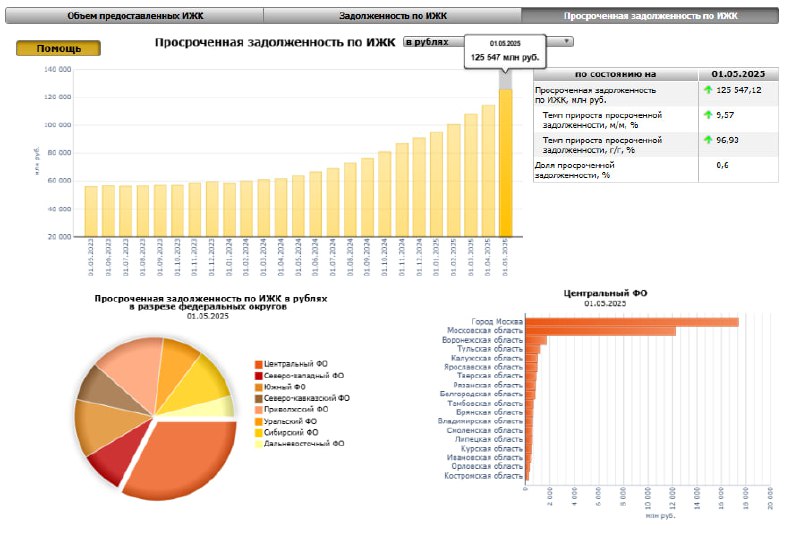Select Центральный ФО legend color square

(x=259, y=364)
